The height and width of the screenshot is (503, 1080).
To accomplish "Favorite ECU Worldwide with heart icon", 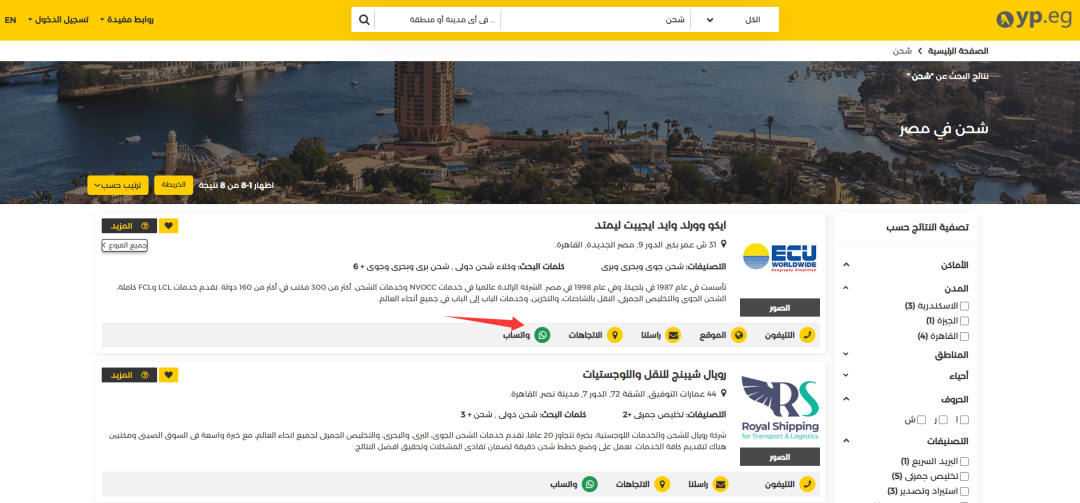I will (169, 225).
